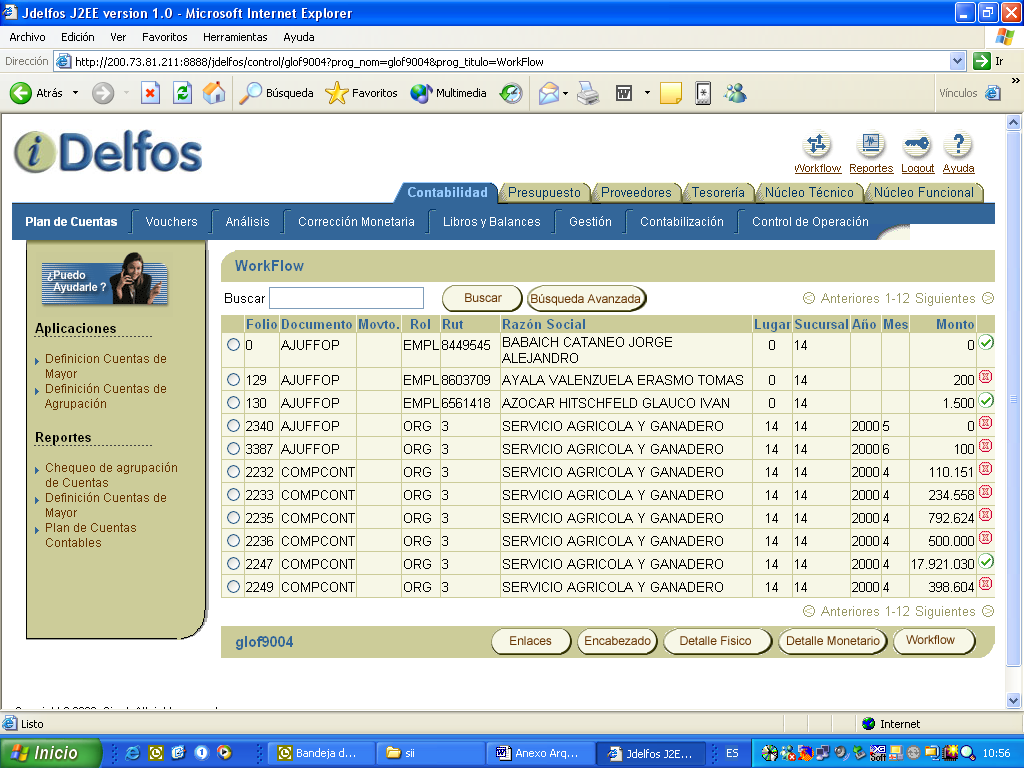1024x768 pixels.
Task: Click the Logout key icon
Action: pos(917,144)
